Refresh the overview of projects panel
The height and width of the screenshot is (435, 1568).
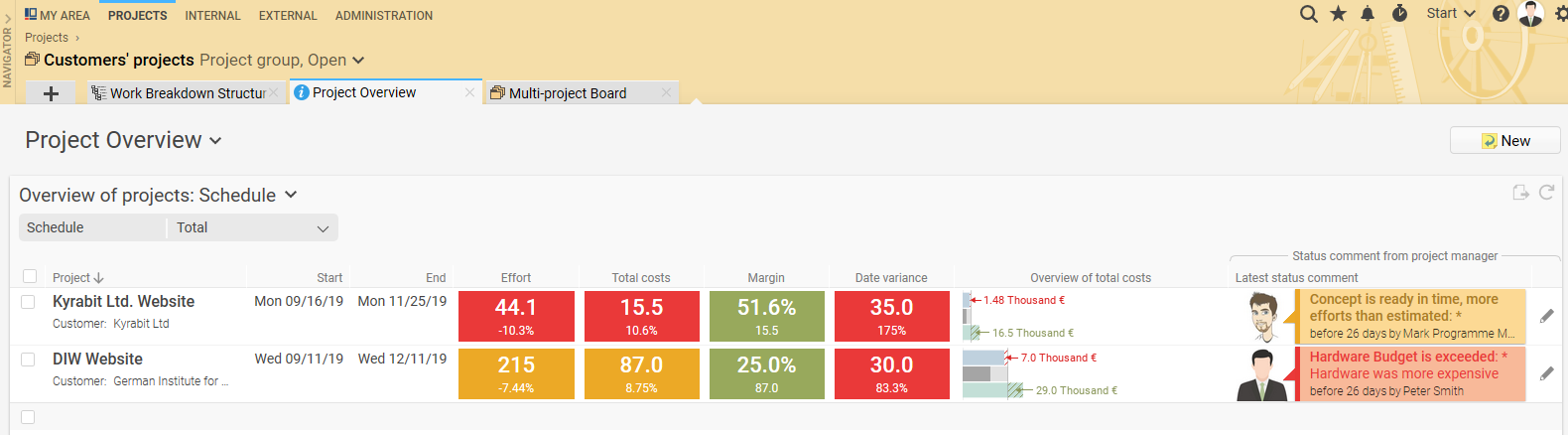pos(1546,193)
